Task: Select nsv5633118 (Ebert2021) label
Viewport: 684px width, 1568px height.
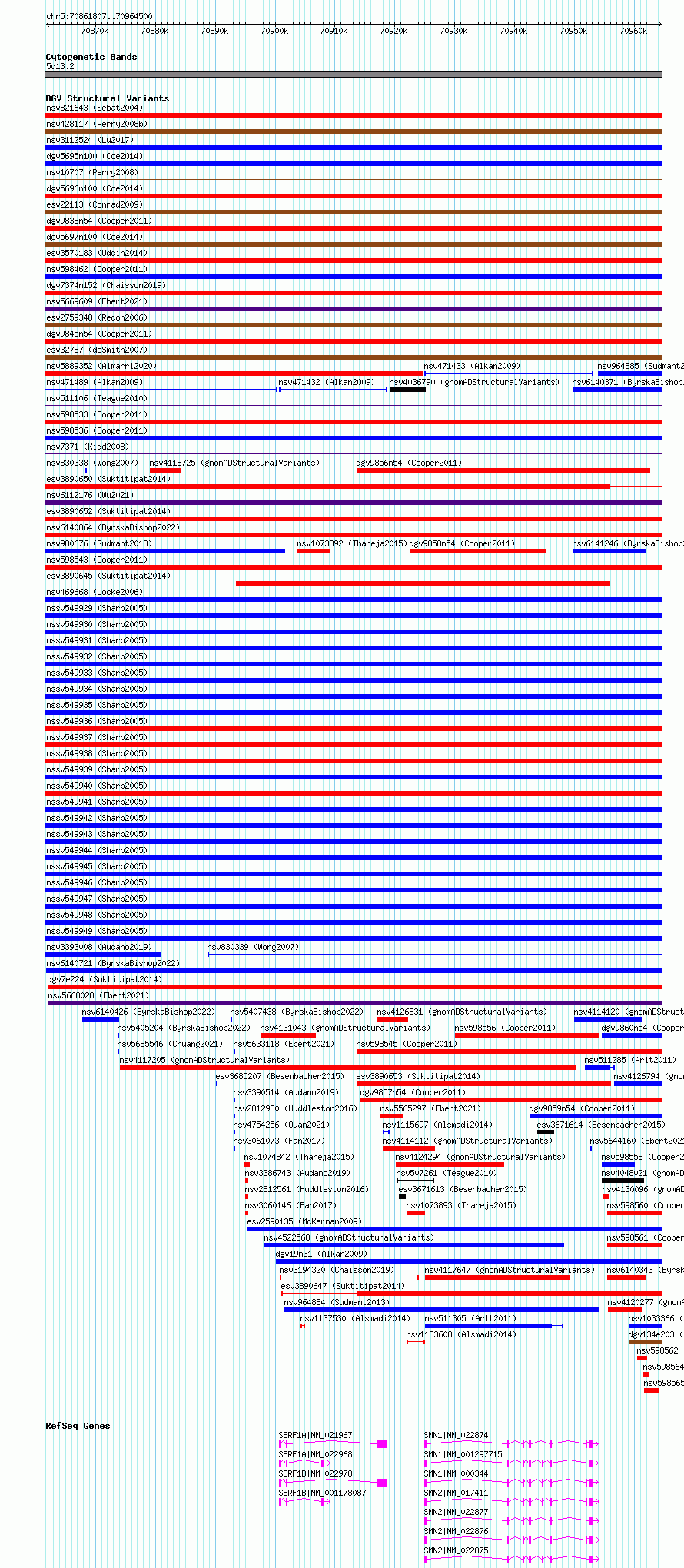Action: (x=284, y=1044)
